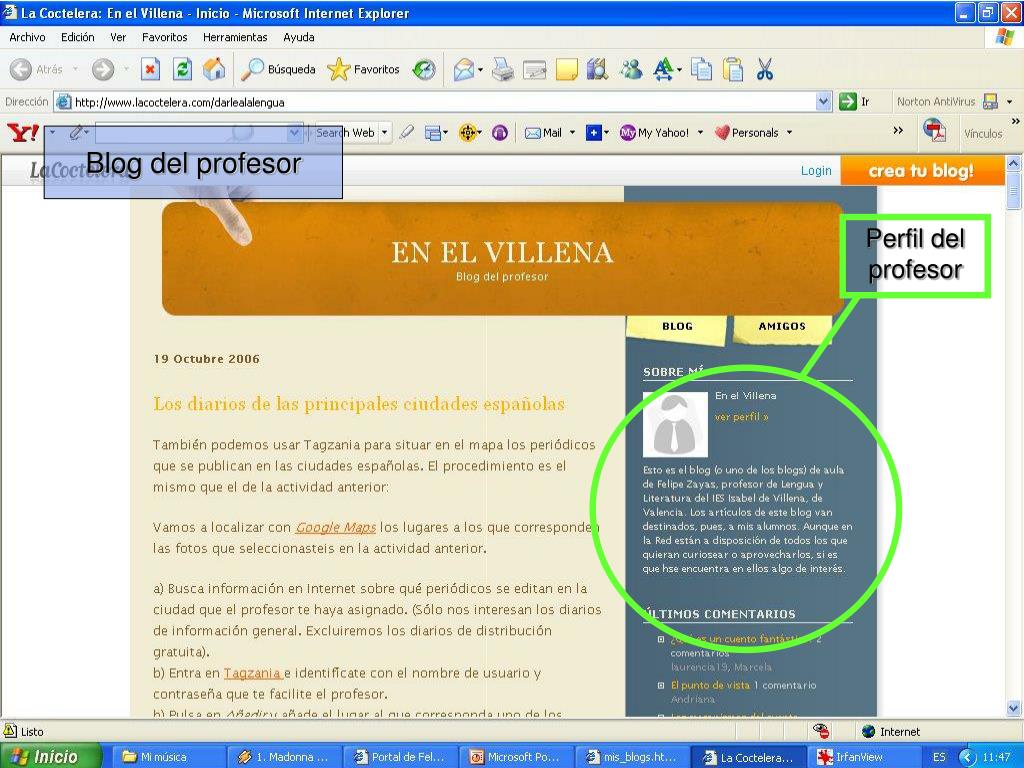Click the Adobe PDF toolbar icon
This screenshot has width=1024, height=768.
(935, 130)
